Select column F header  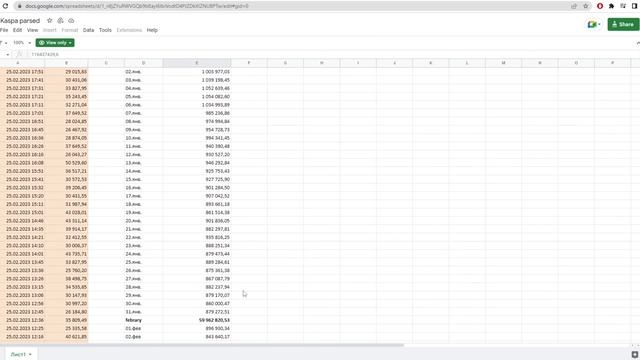point(249,63)
